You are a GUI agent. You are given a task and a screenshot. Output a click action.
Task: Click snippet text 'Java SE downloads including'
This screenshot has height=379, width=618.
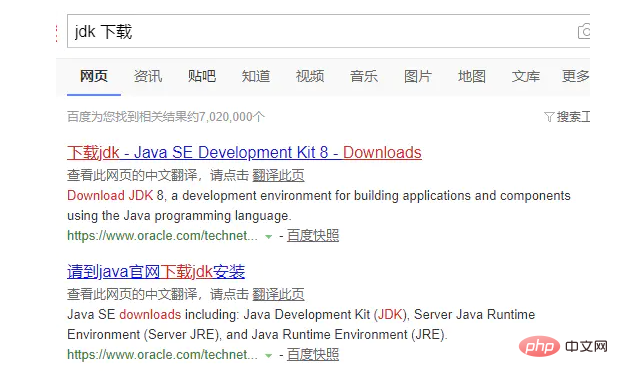[x=153, y=314]
